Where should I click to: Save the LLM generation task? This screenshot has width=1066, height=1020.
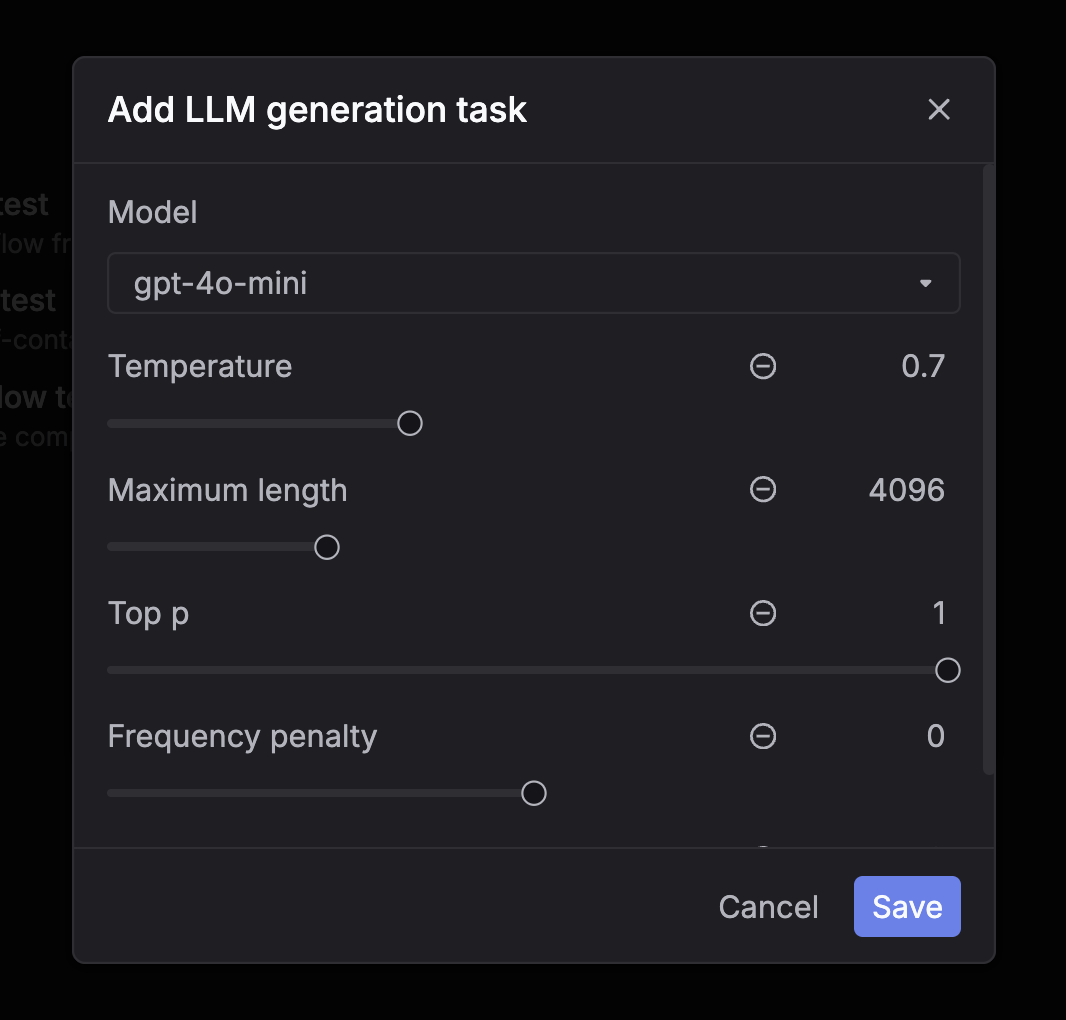(x=906, y=906)
